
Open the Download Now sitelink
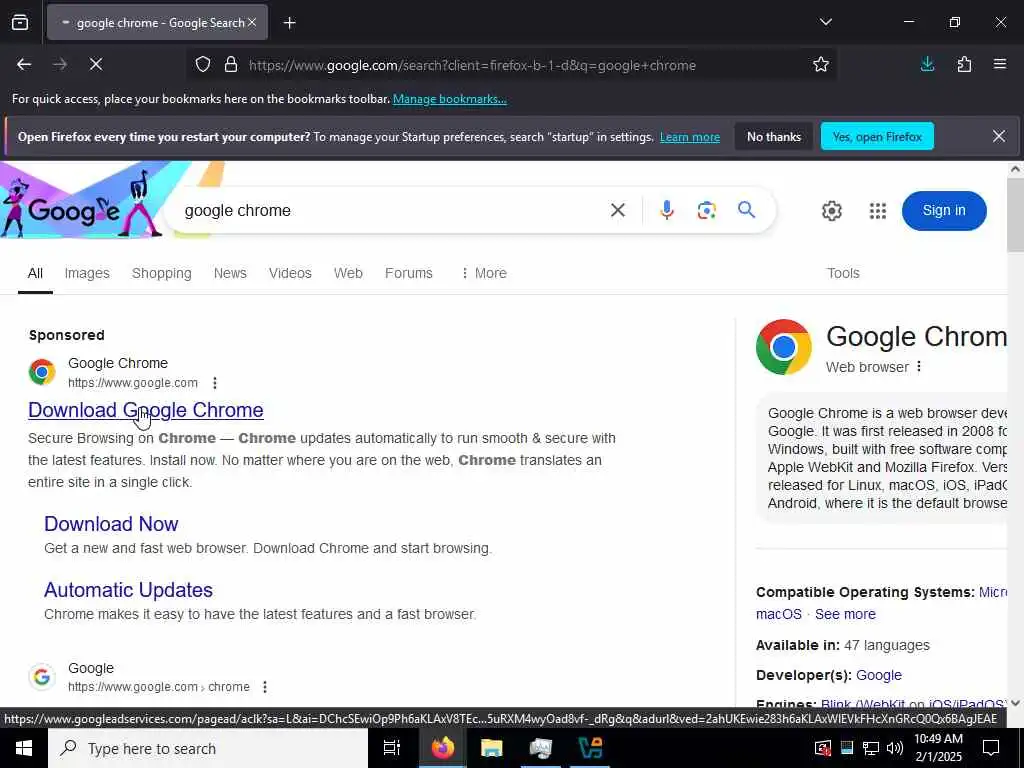pyautogui.click(x=111, y=524)
